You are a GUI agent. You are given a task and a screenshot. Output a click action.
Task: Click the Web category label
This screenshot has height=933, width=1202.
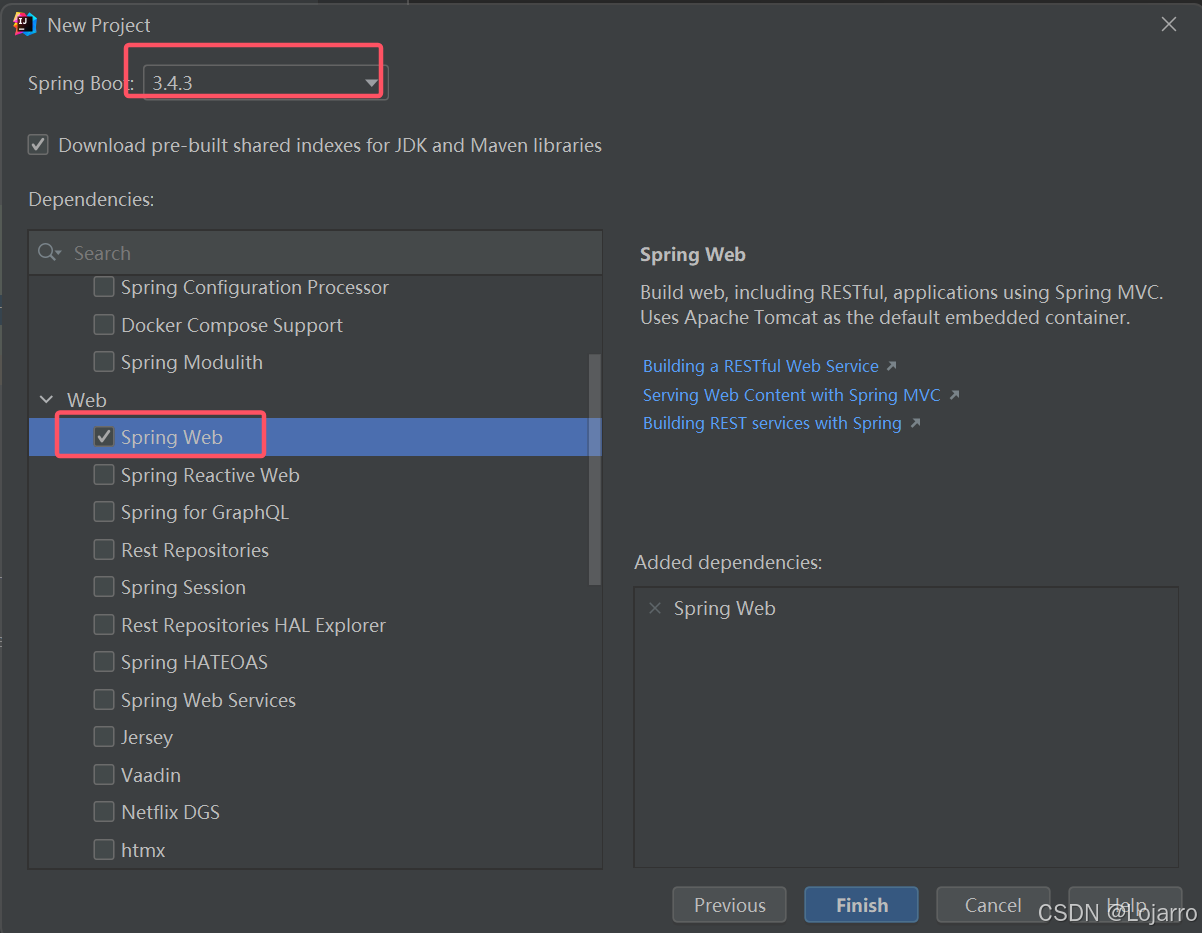[87, 400]
